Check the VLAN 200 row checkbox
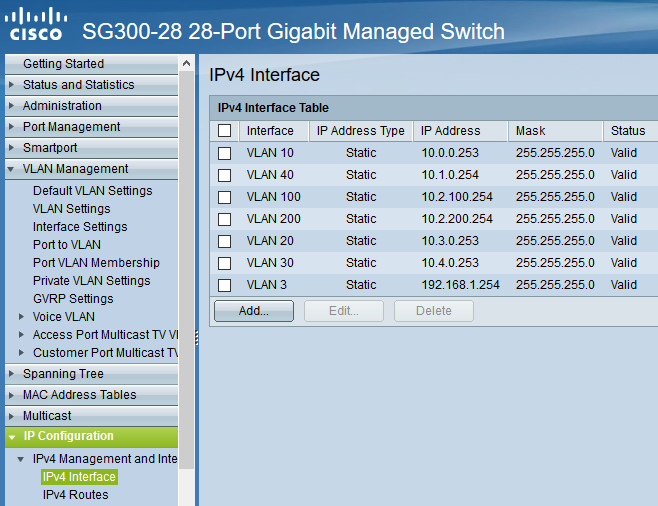658x506 pixels. 225,219
